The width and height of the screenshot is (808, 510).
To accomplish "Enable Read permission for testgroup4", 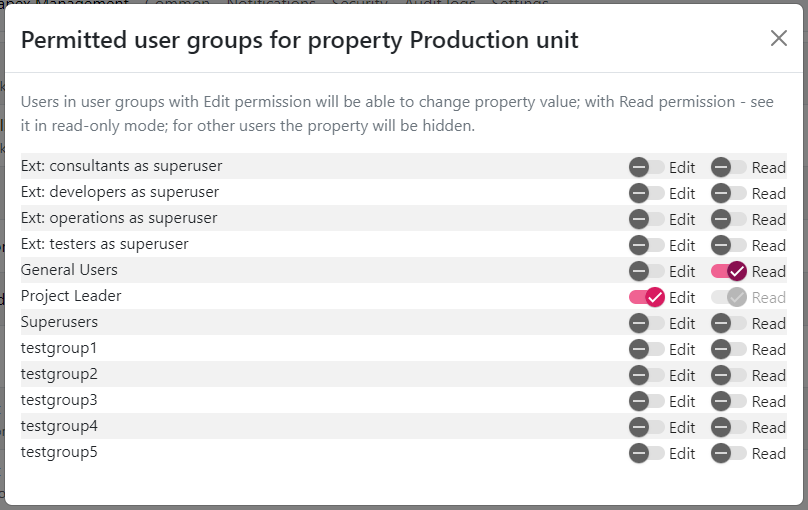I will point(729,427).
